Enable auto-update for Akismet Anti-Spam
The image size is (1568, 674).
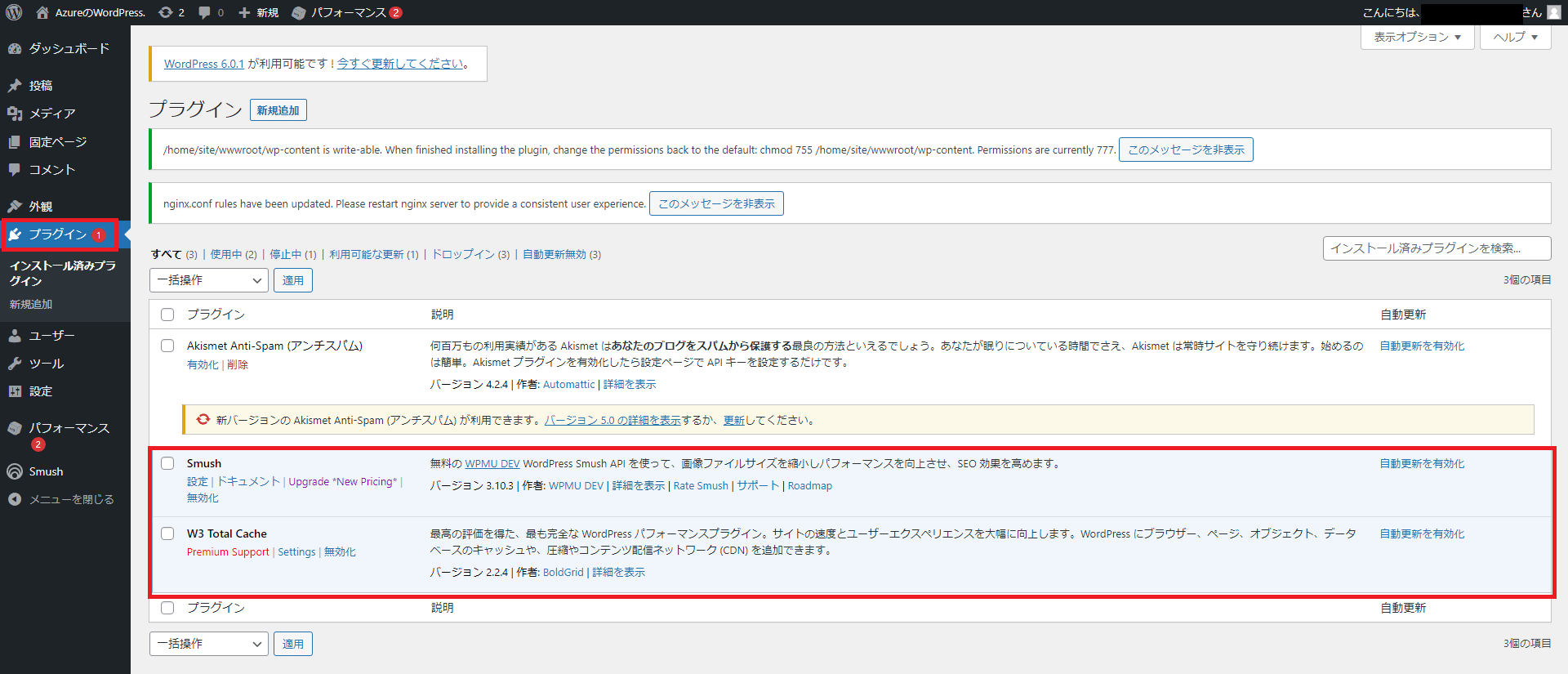tap(1422, 346)
